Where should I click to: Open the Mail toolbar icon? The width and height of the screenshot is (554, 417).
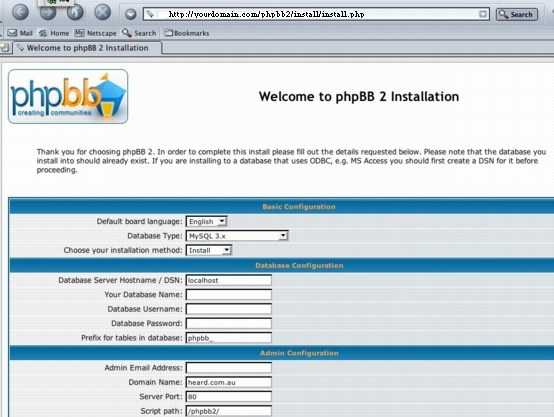coord(20,33)
